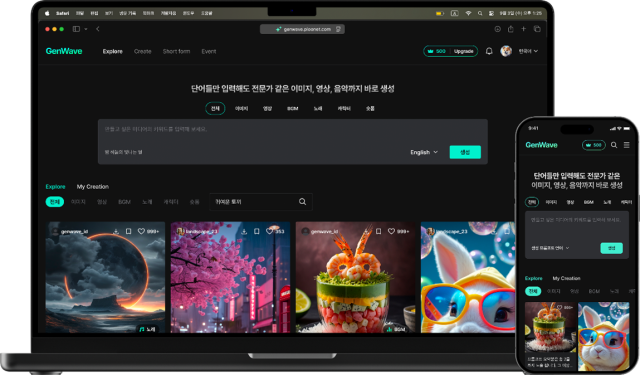Expand the prompt language dropdown on the phone
The image size is (640, 375).
click(550, 248)
